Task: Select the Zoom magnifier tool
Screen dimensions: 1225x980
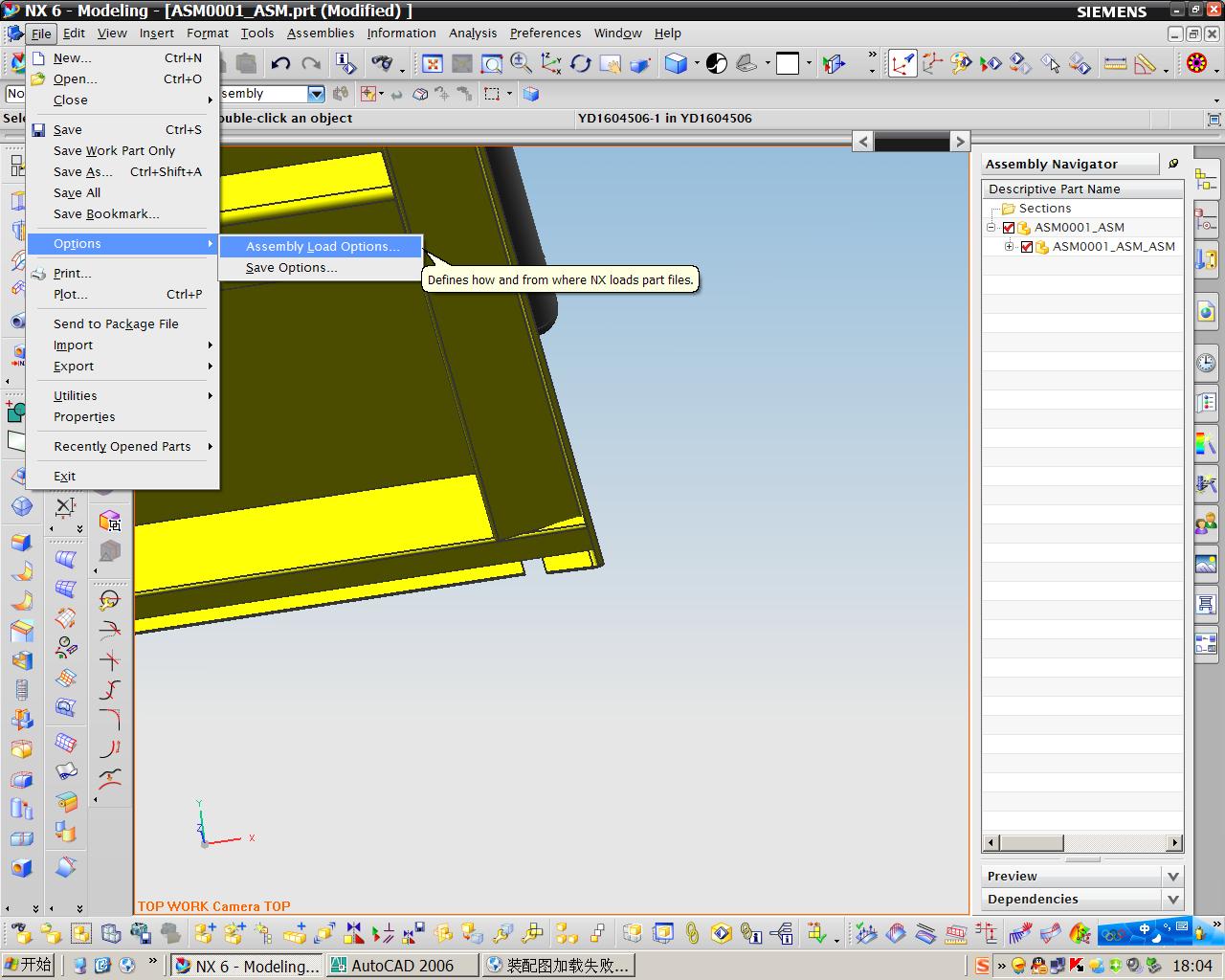Action: pyautogui.click(x=522, y=64)
